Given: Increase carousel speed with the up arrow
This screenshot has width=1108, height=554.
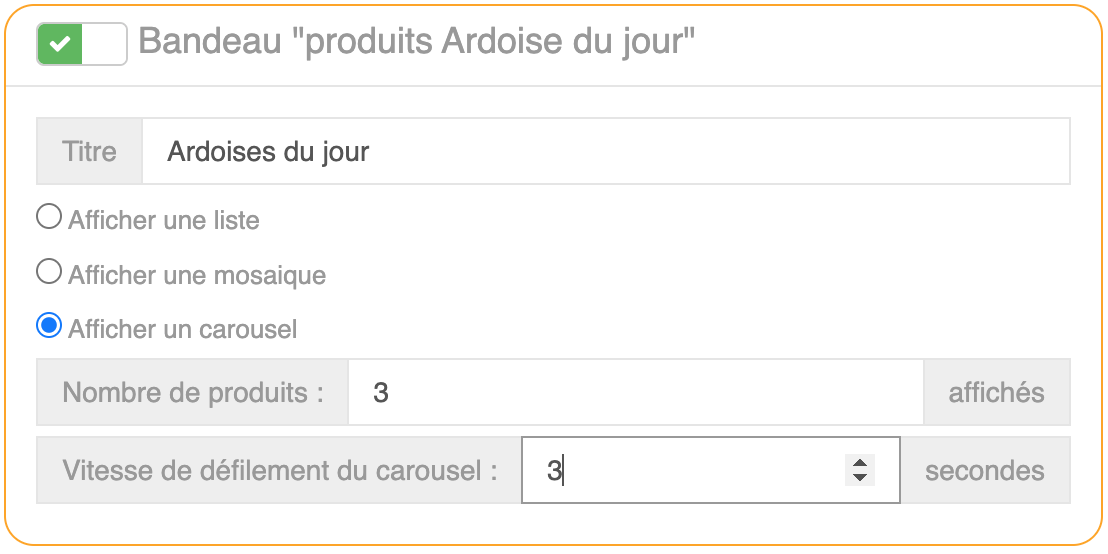Looking at the screenshot, I should tap(859, 462).
